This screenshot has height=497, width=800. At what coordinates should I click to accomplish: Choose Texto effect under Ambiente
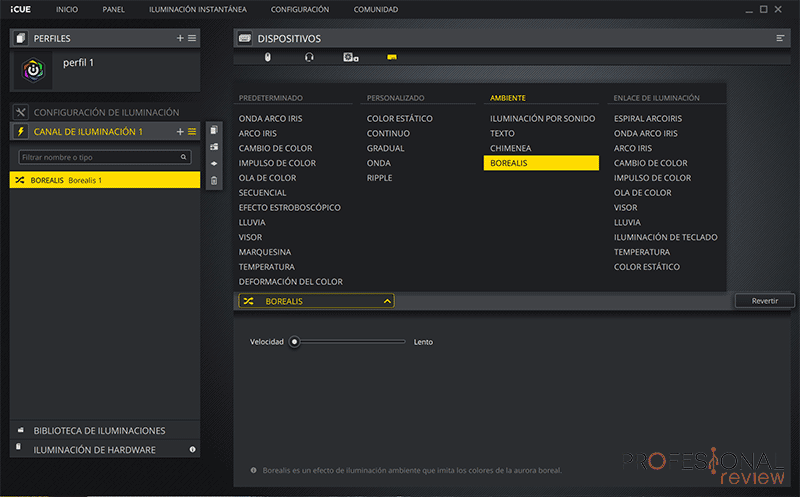[x=502, y=133]
